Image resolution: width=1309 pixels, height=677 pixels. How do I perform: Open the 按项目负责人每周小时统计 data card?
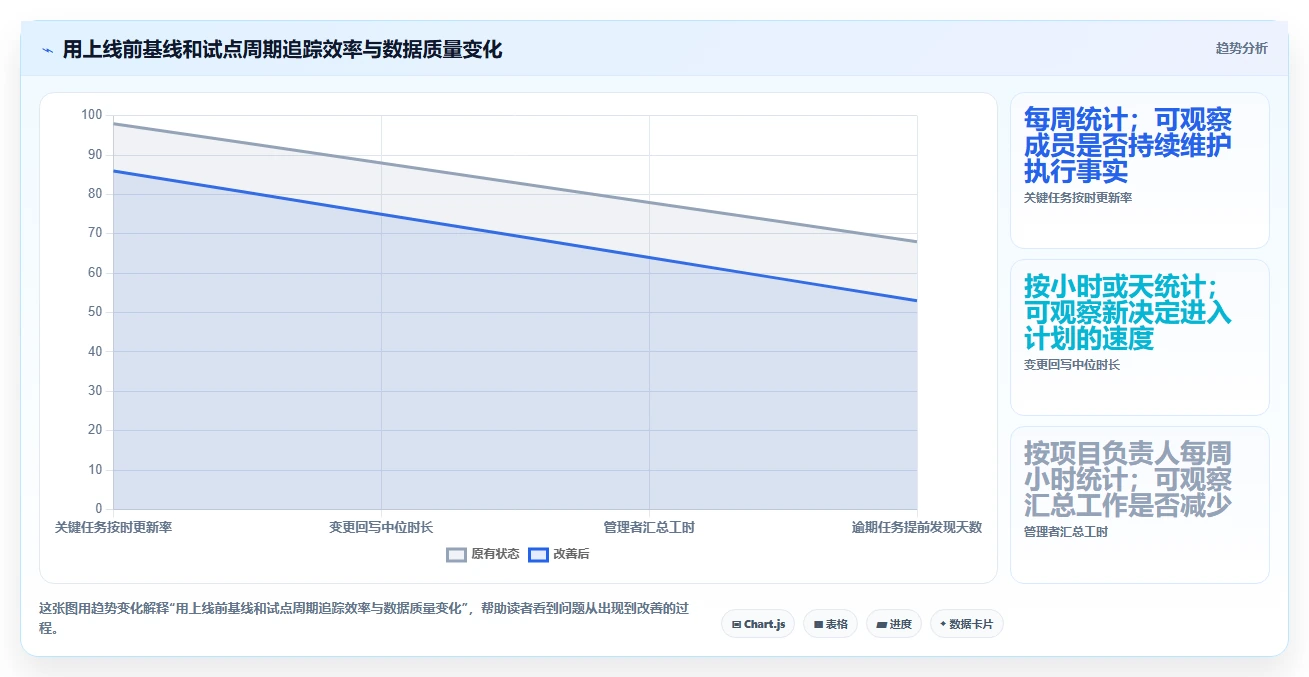[1139, 504]
